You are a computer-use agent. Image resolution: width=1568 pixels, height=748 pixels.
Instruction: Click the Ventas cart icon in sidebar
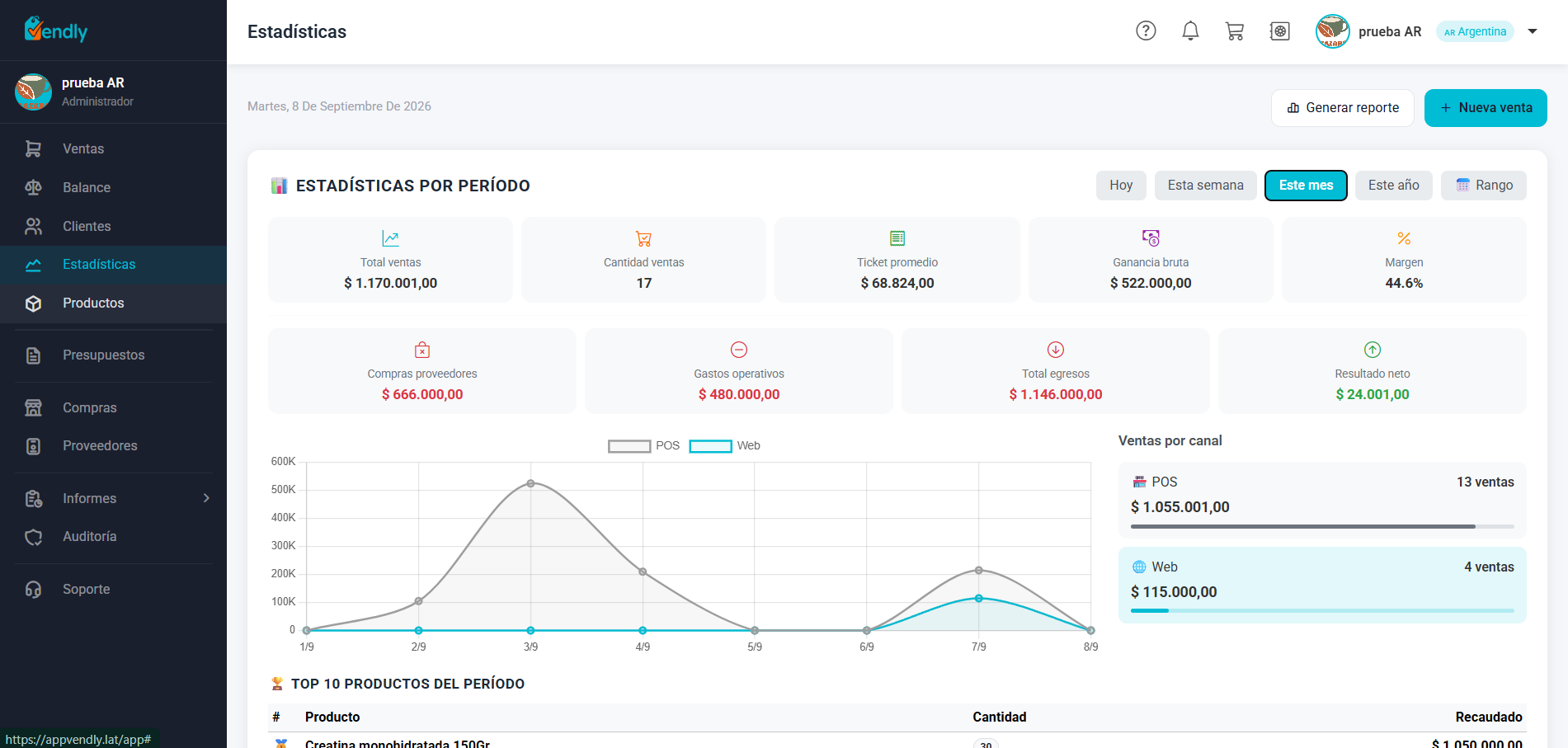[x=33, y=148]
